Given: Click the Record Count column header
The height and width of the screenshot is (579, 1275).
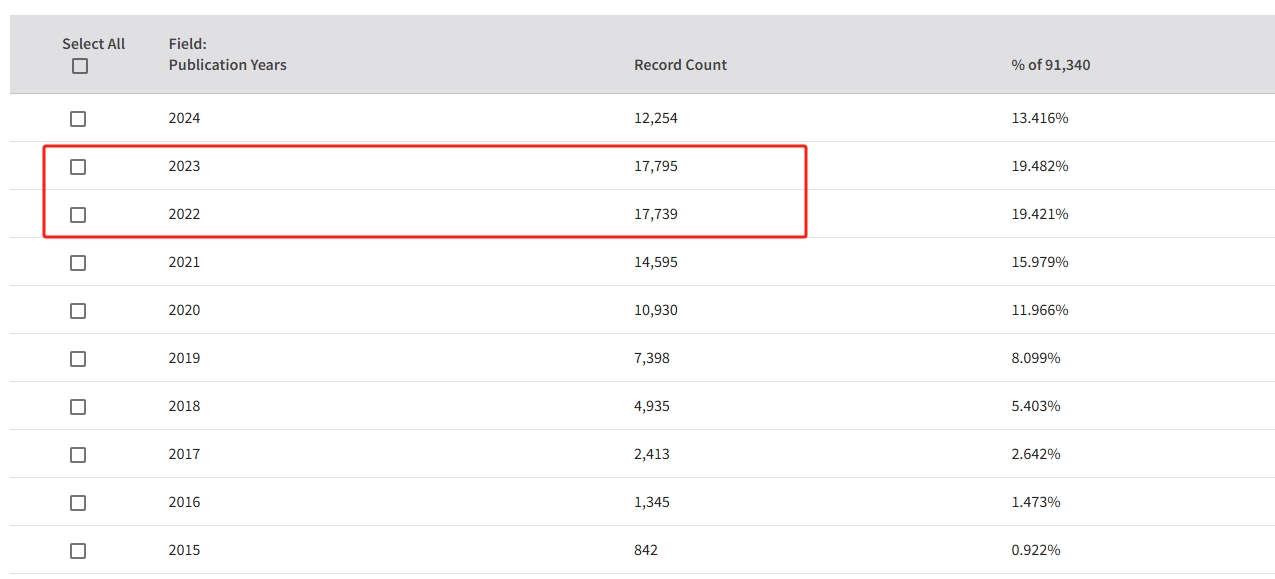Looking at the screenshot, I should [680, 65].
